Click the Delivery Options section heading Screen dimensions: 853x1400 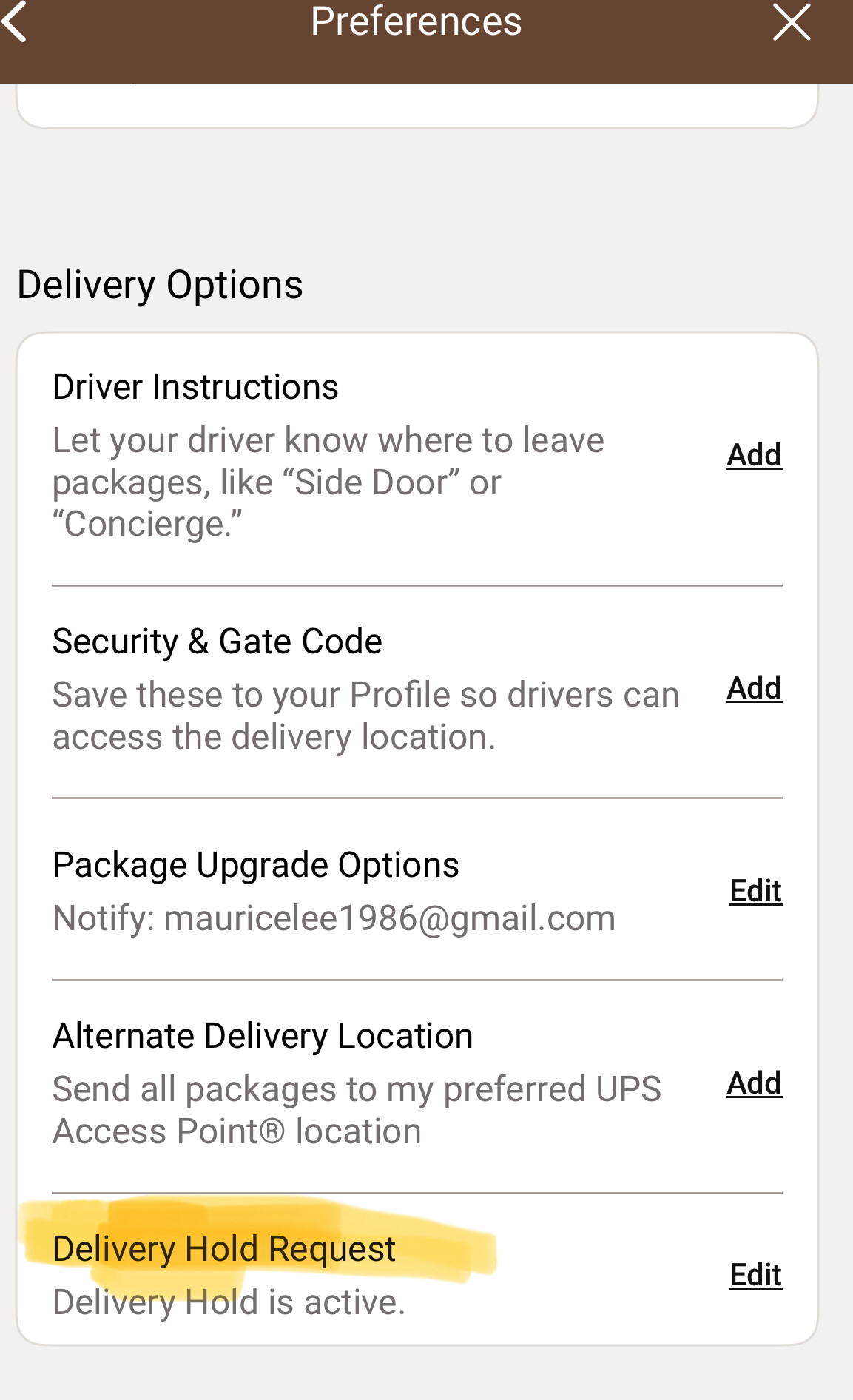coord(160,285)
